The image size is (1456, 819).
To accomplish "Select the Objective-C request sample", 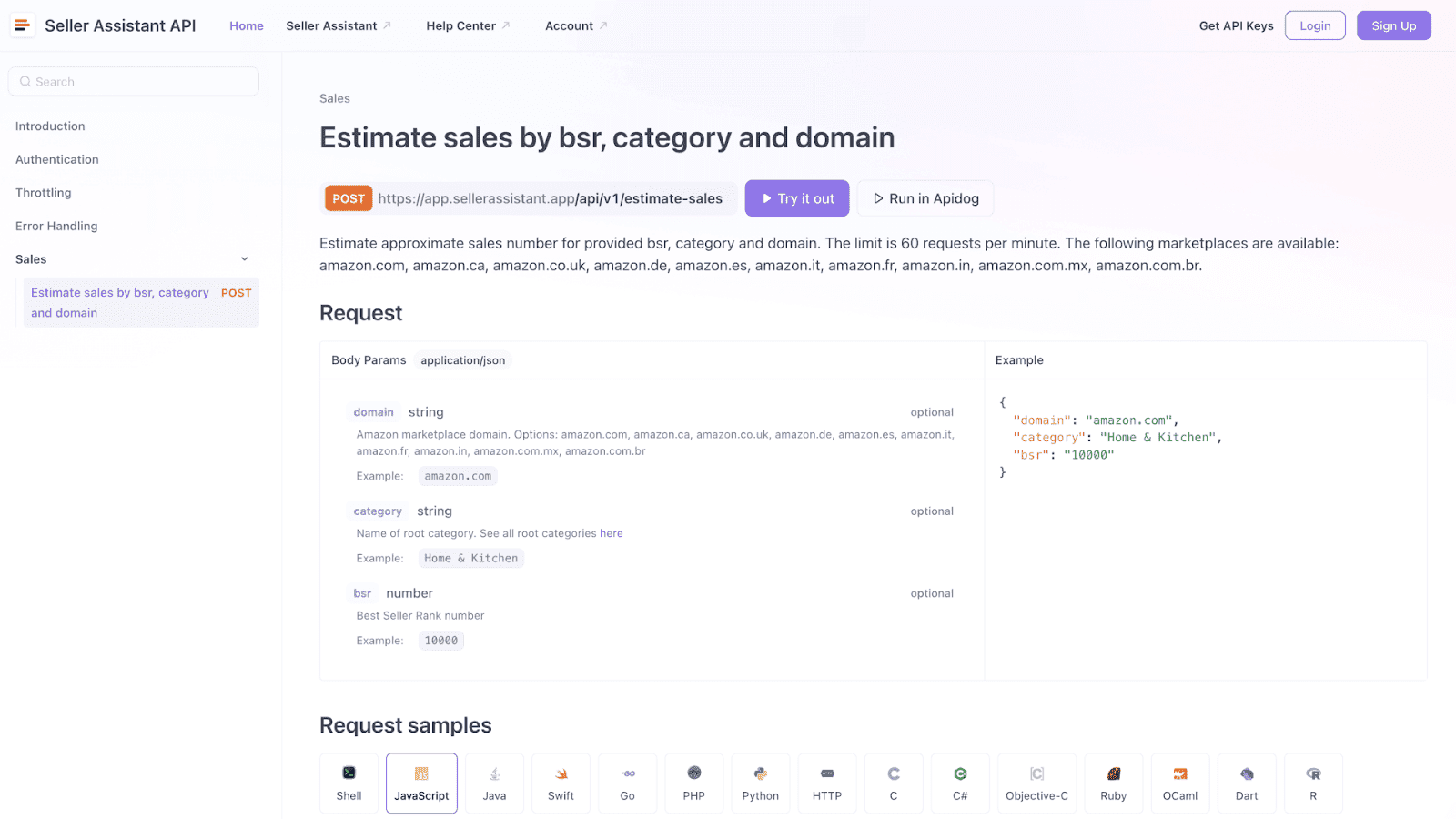I will tap(1036, 783).
